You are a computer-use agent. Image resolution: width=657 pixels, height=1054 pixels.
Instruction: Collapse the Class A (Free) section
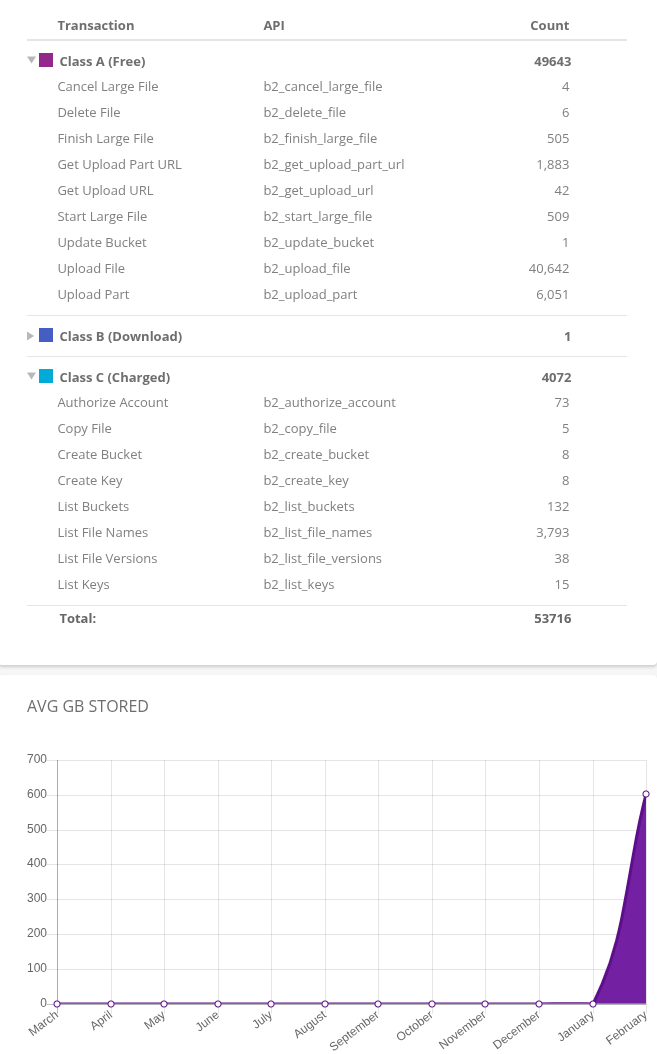coord(31,61)
